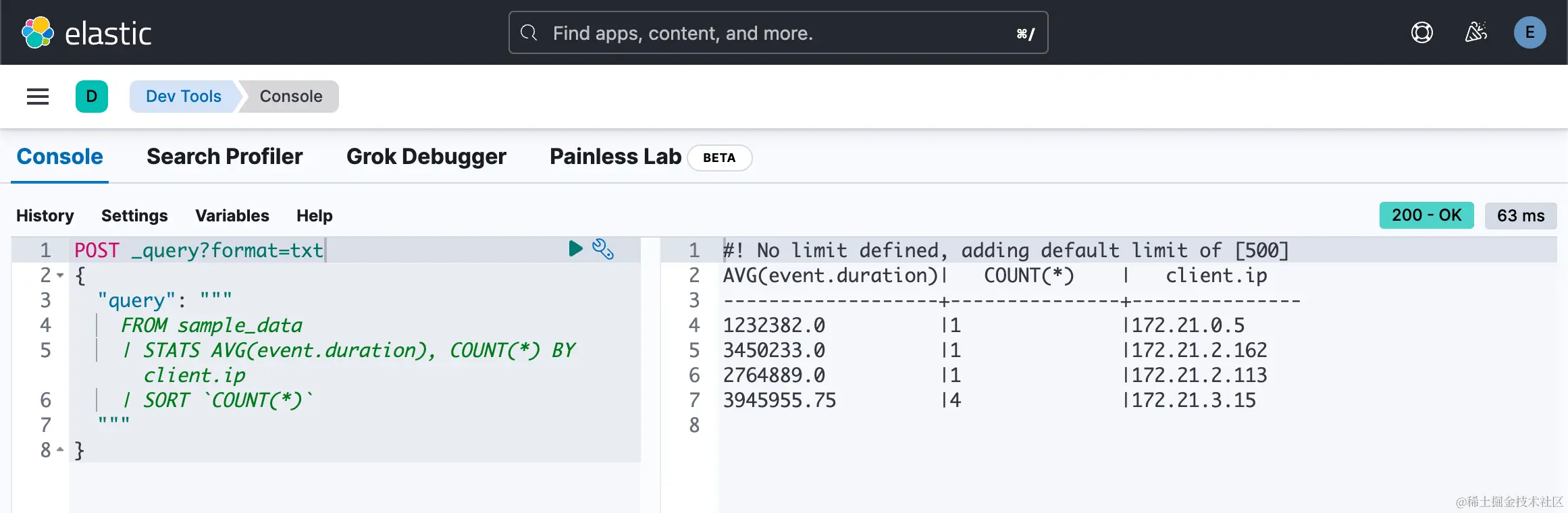Run the request with play button
This screenshot has width=1568, height=513.
[575, 249]
